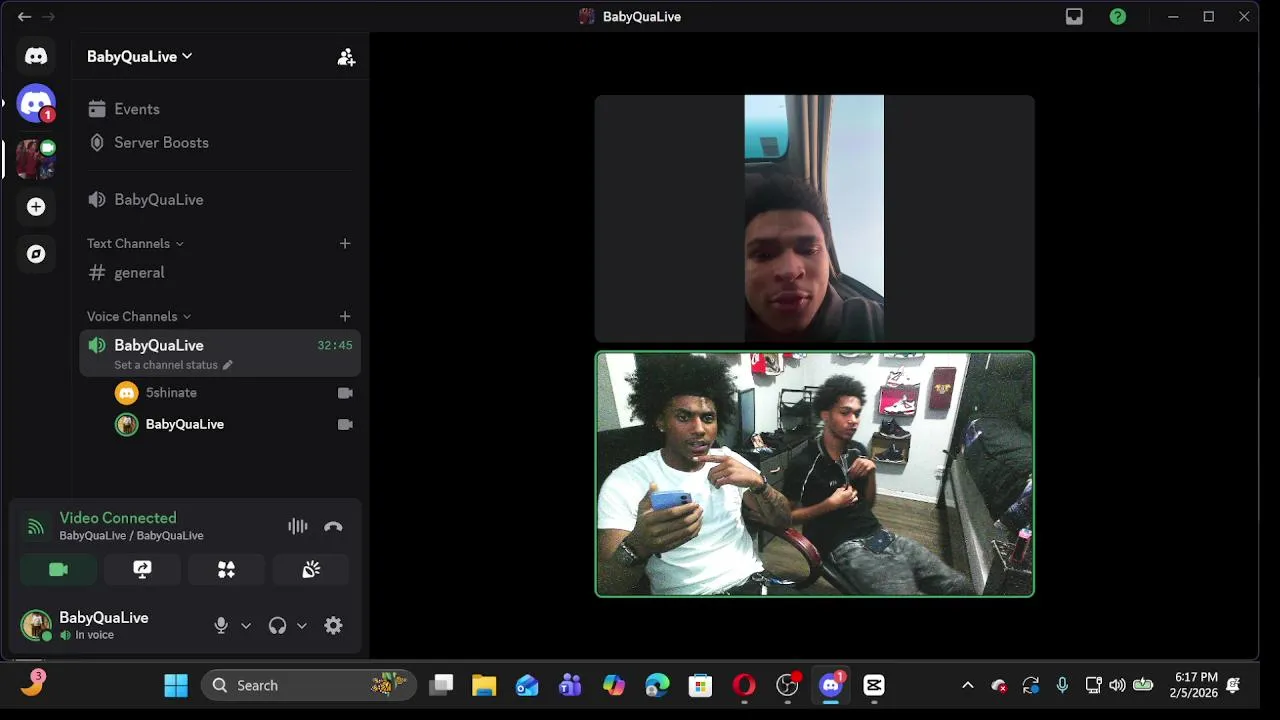Mute the microphone
This screenshot has width=1280, height=720.
[x=221, y=625]
